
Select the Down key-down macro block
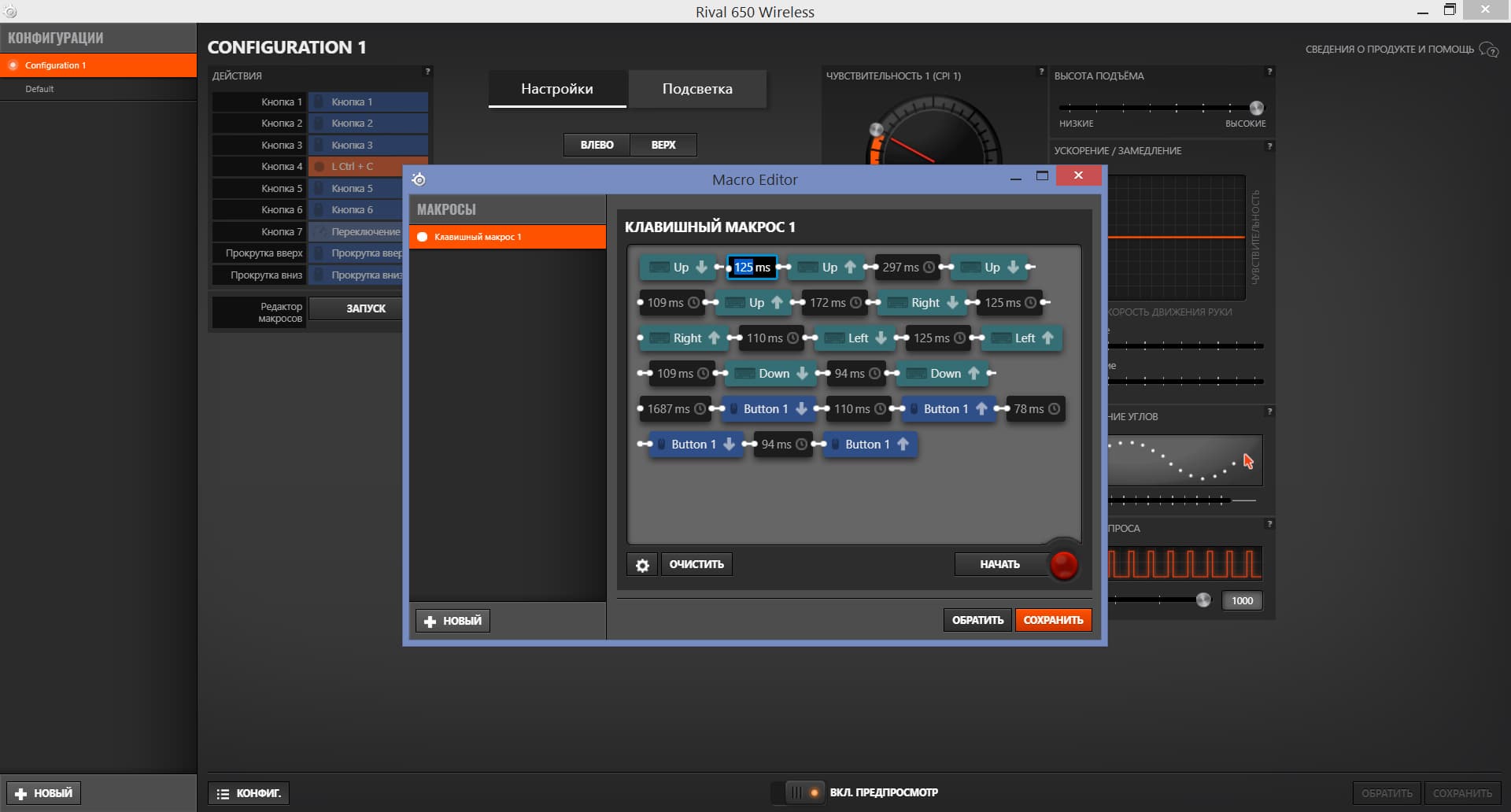(770, 374)
